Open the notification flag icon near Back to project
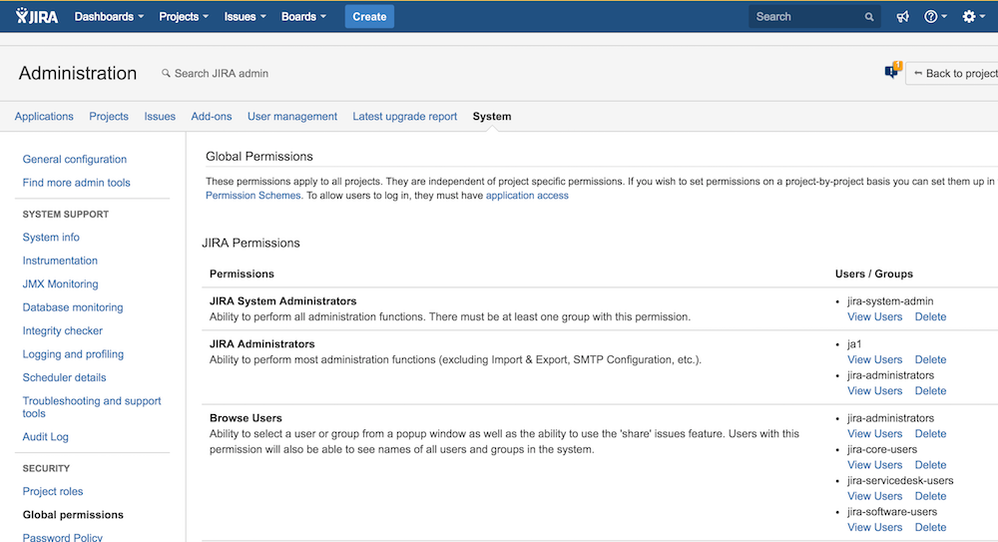The height and width of the screenshot is (542, 998). 892,71
